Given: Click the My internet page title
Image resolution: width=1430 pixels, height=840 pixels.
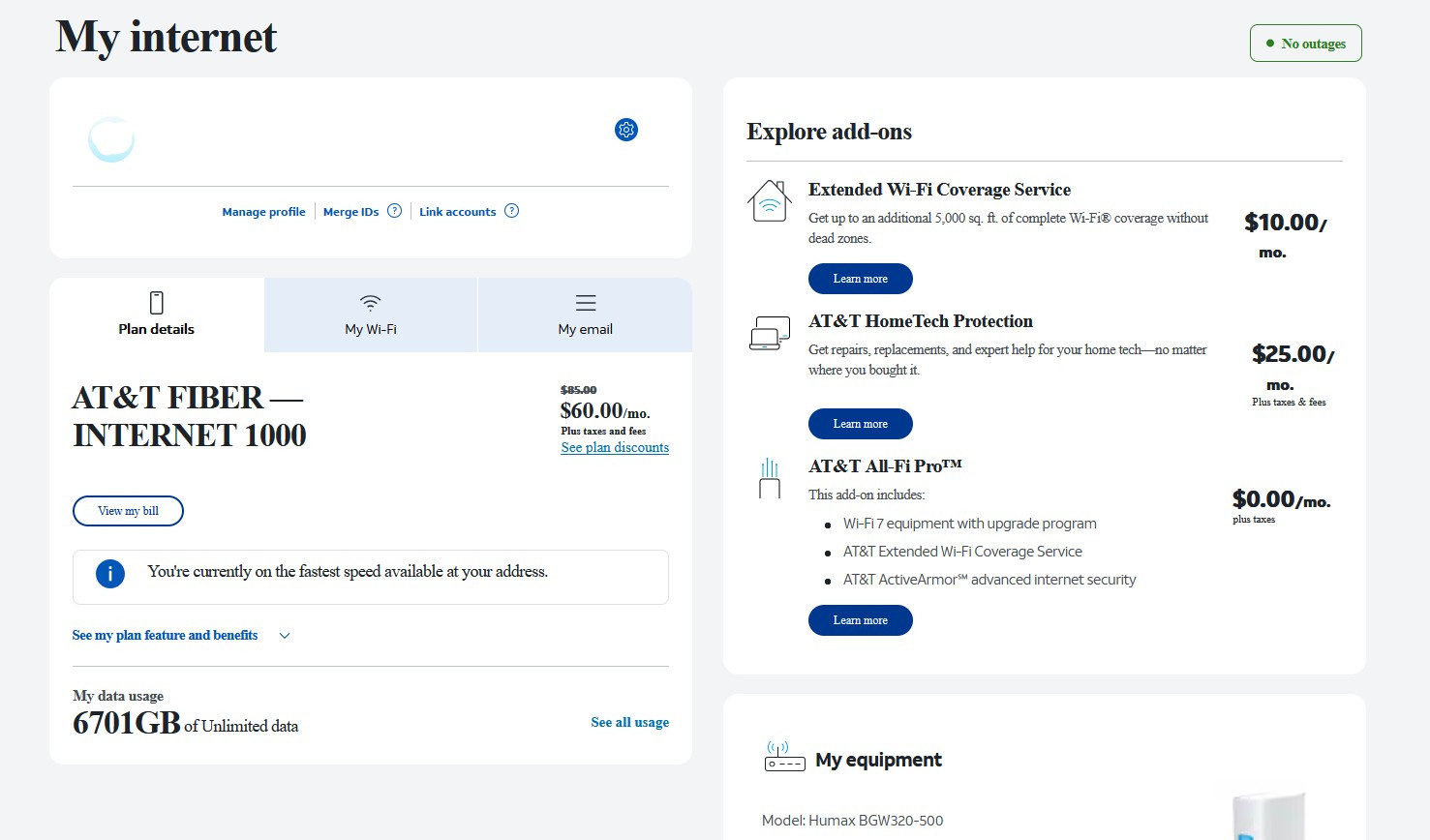Looking at the screenshot, I should (167, 38).
